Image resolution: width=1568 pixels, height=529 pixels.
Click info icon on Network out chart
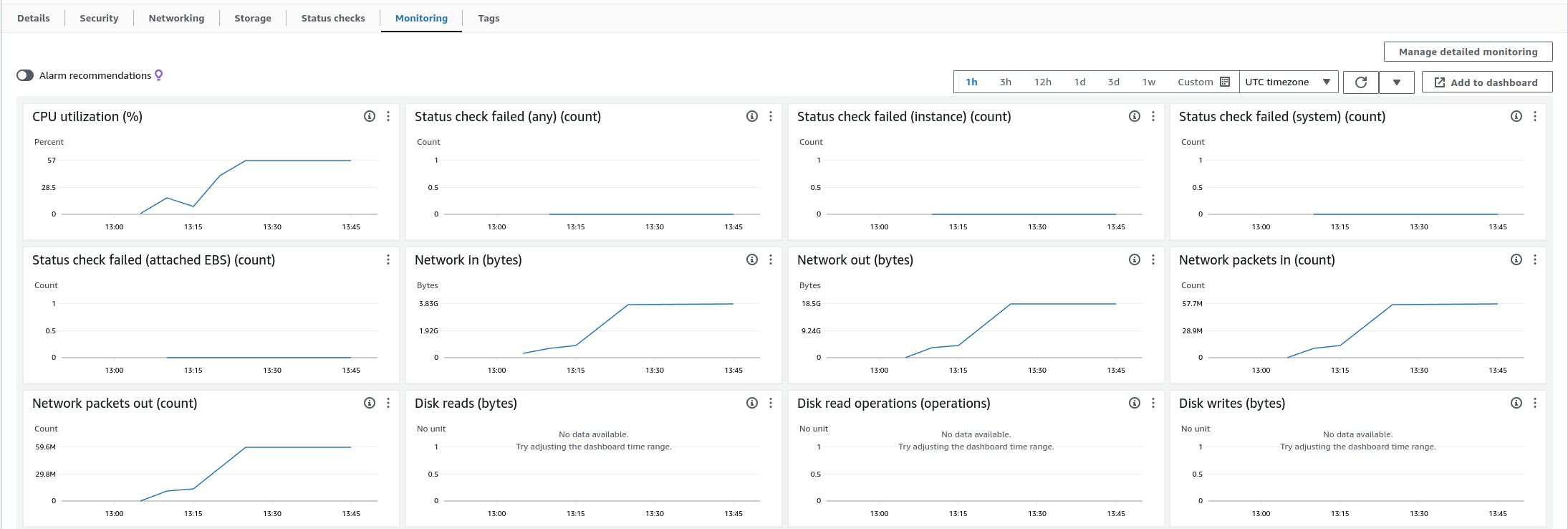coord(1135,259)
